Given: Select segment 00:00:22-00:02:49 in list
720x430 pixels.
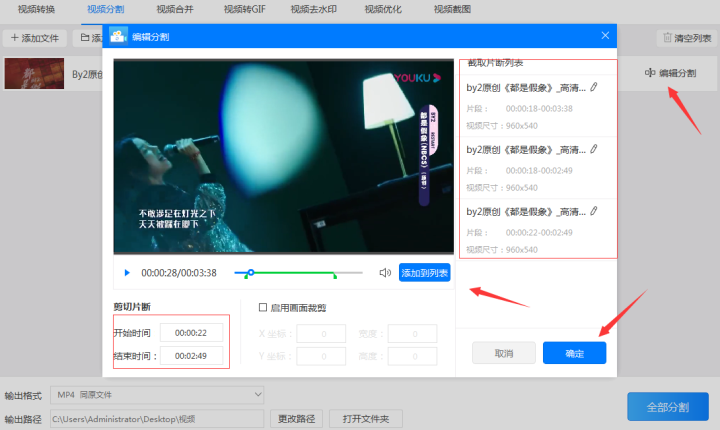Looking at the screenshot, I should click(538, 229).
